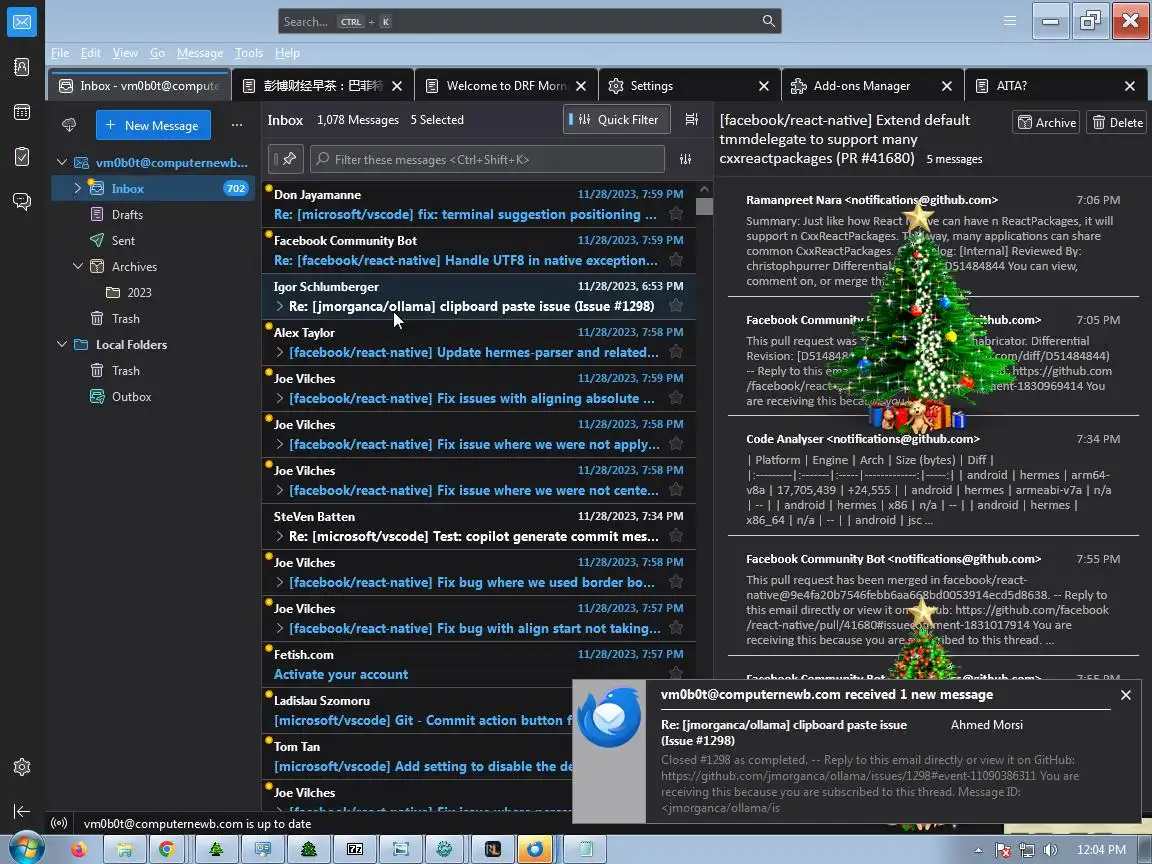
Task: Open the Tools menu
Action: click(x=248, y=53)
